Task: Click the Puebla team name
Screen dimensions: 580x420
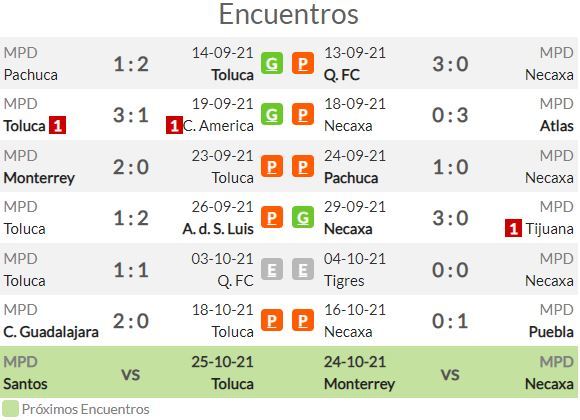Action: pos(551,332)
